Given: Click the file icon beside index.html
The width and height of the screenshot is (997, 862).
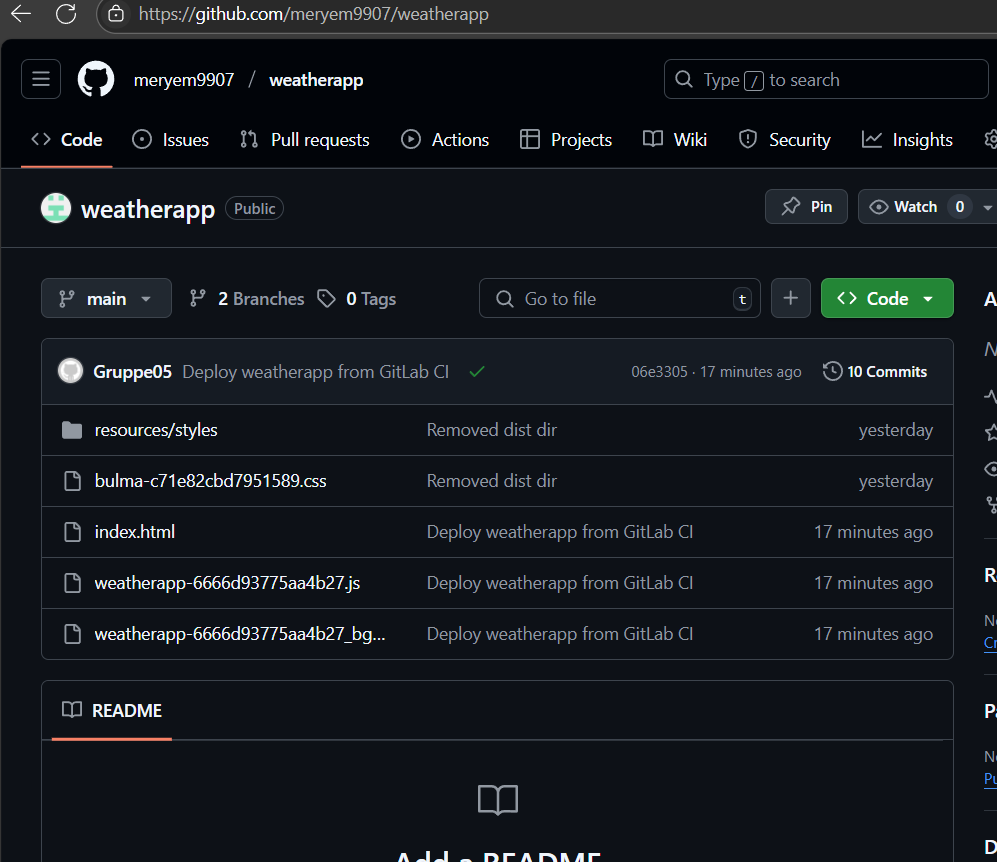Looking at the screenshot, I should click(x=72, y=532).
